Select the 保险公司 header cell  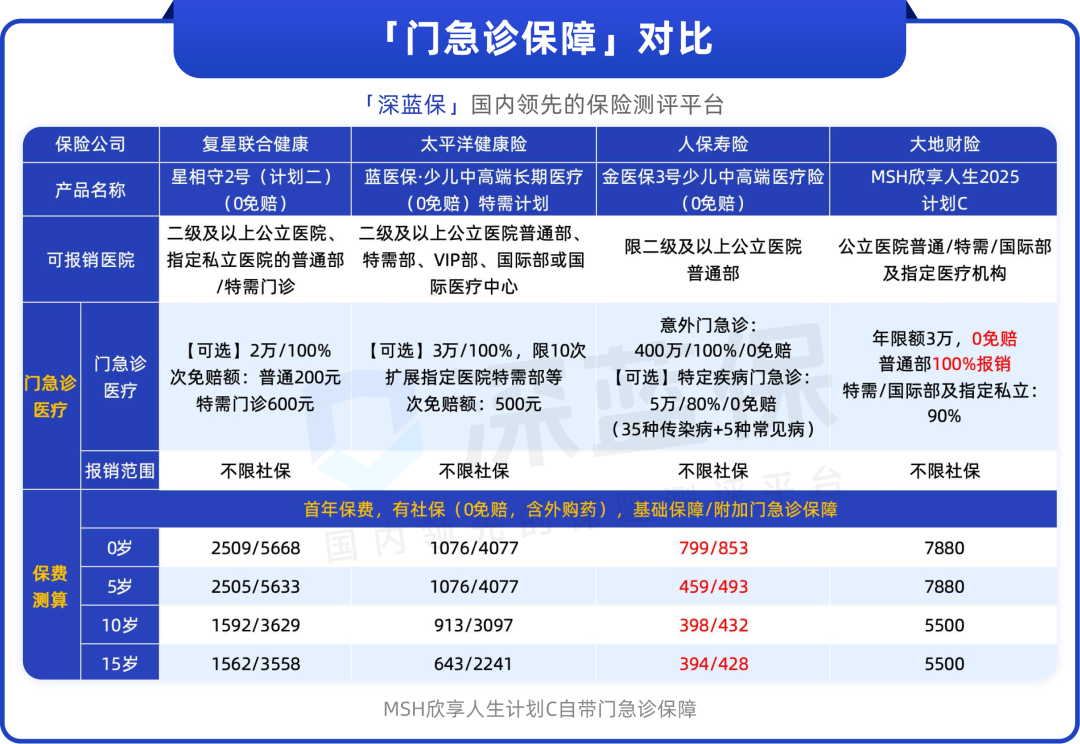point(90,144)
